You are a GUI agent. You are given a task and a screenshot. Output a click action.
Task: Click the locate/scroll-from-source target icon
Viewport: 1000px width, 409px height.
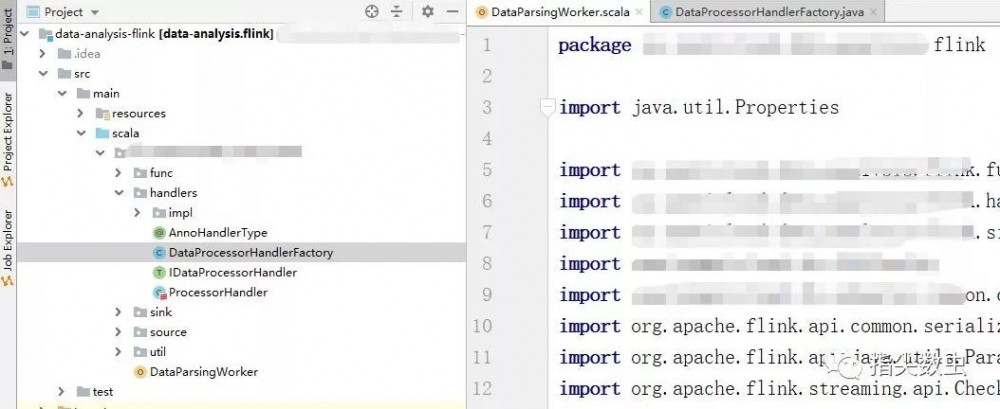372,11
